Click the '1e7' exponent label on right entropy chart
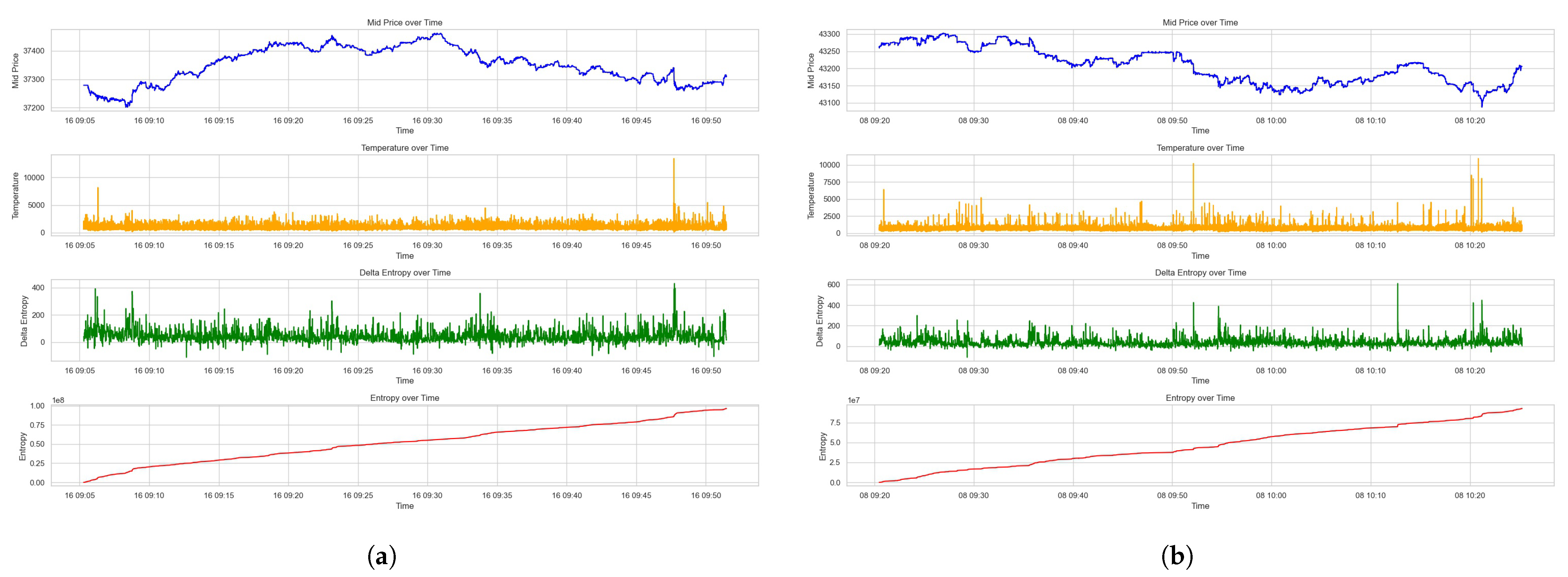The width and height of the screenshot is (1568, 577). pyautogui.click(x=853, y=400)
